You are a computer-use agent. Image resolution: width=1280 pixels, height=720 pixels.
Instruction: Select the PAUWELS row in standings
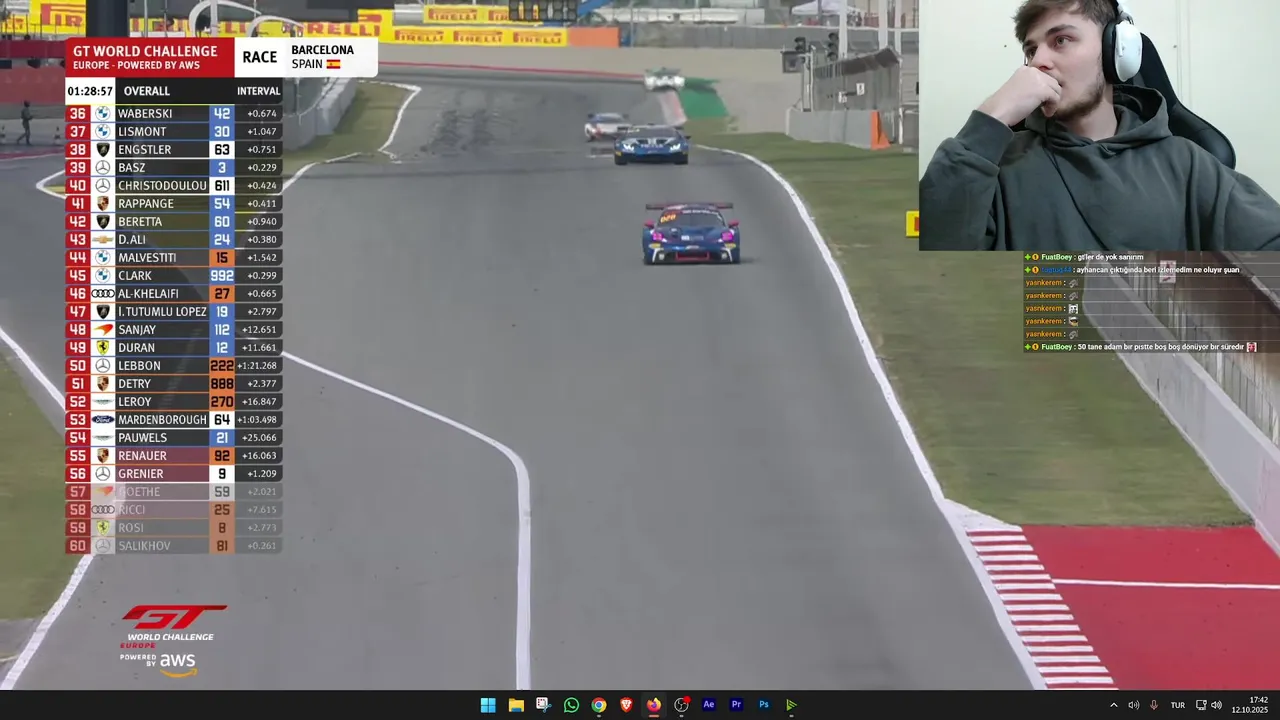tap(174, 437)
